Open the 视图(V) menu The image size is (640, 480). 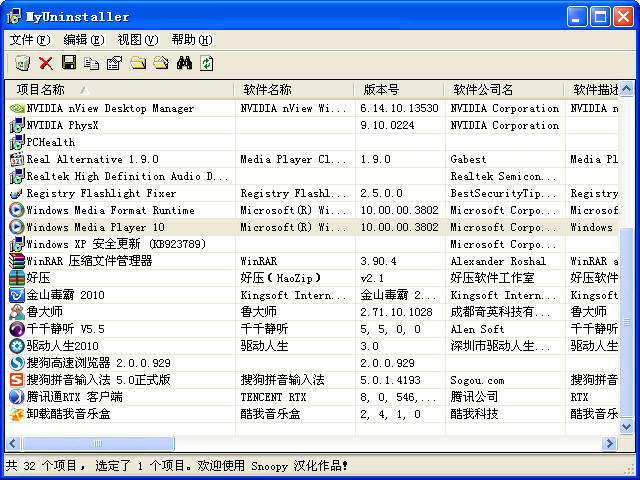click(137, 40)
